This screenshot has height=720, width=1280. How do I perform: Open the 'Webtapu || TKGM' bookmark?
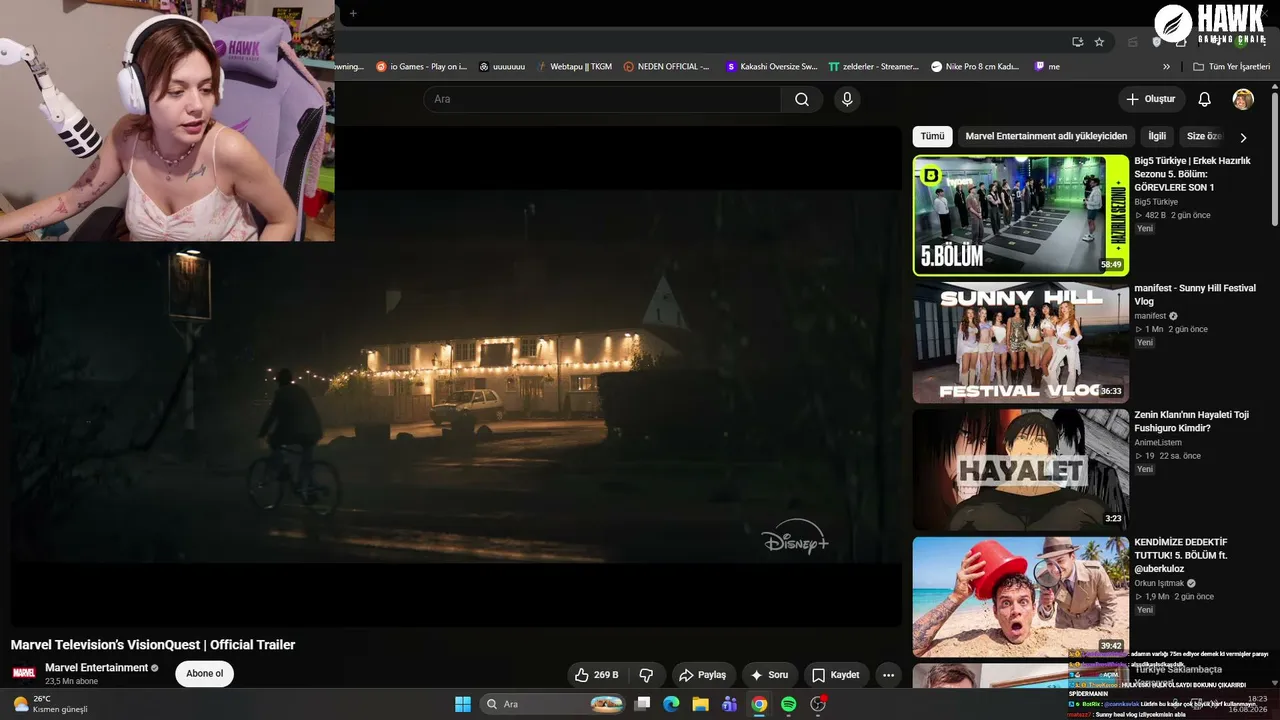point(573,67)
